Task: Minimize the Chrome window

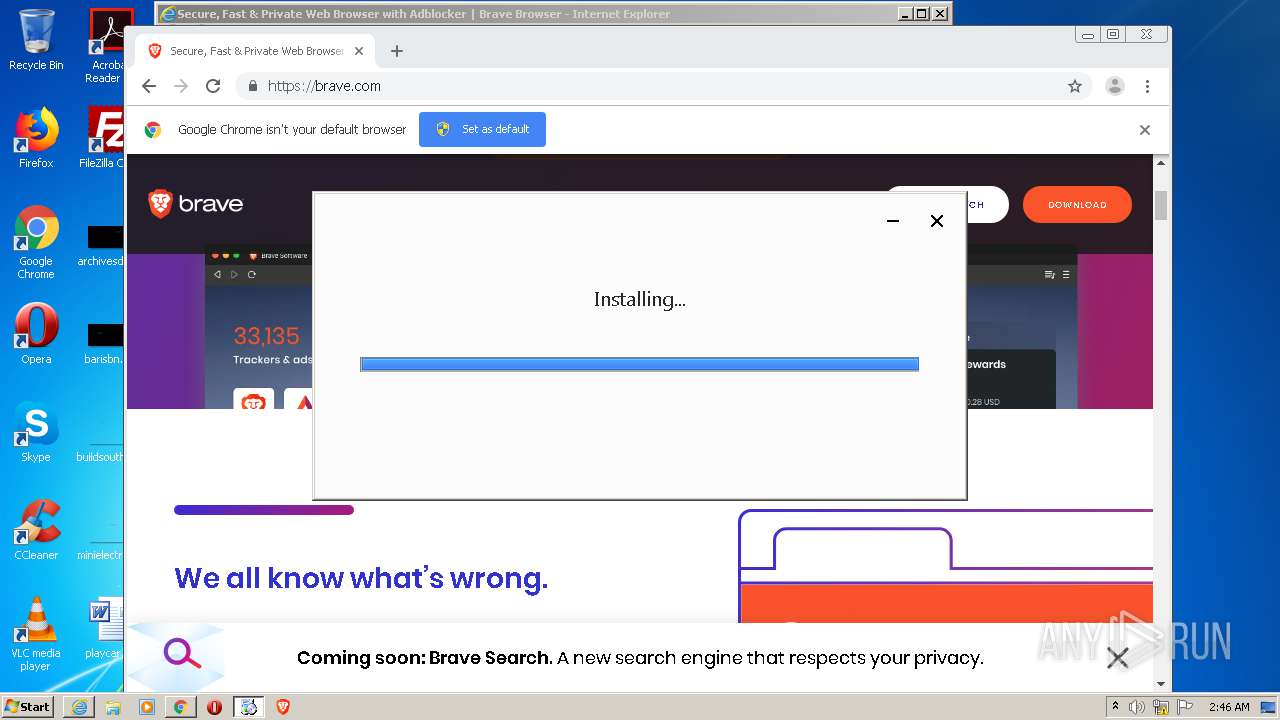Action: tap(1087, 34)
